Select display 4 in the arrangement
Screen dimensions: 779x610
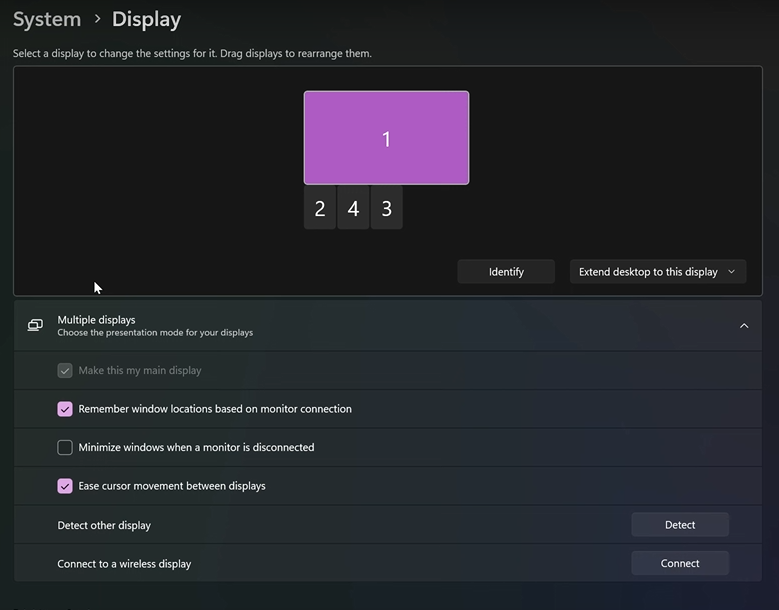[x=353, y=208]
